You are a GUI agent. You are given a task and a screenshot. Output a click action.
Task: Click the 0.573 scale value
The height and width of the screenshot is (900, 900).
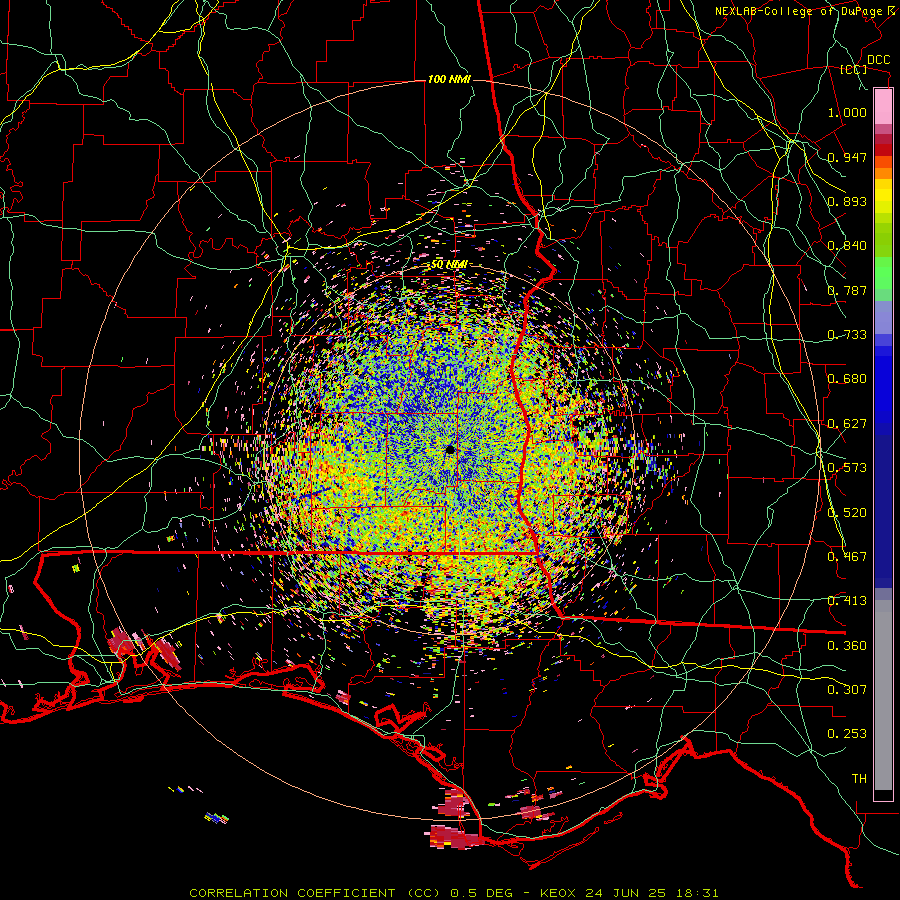pyautogui.click(x=847, y=468)
